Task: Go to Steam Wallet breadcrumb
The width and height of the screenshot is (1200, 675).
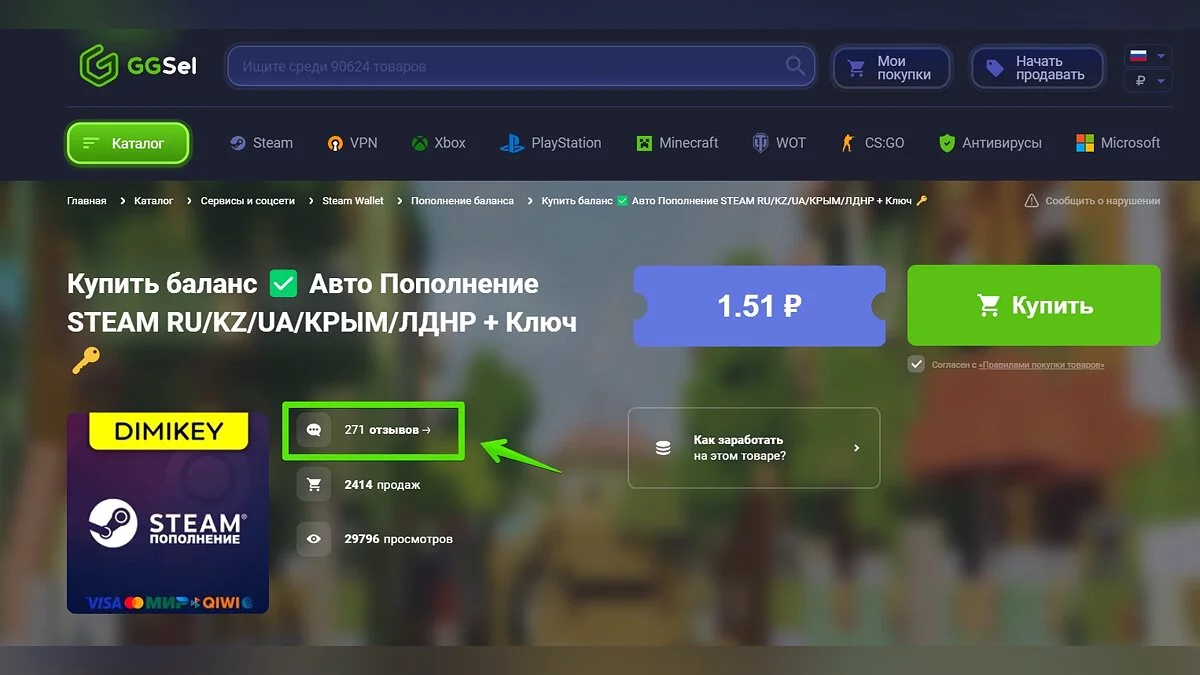Action: click(x=352, y=201)
